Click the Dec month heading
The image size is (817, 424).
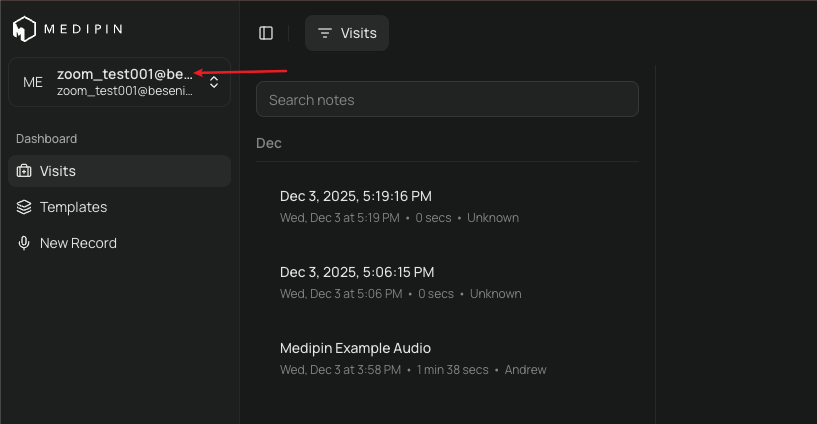coord(269,143)
